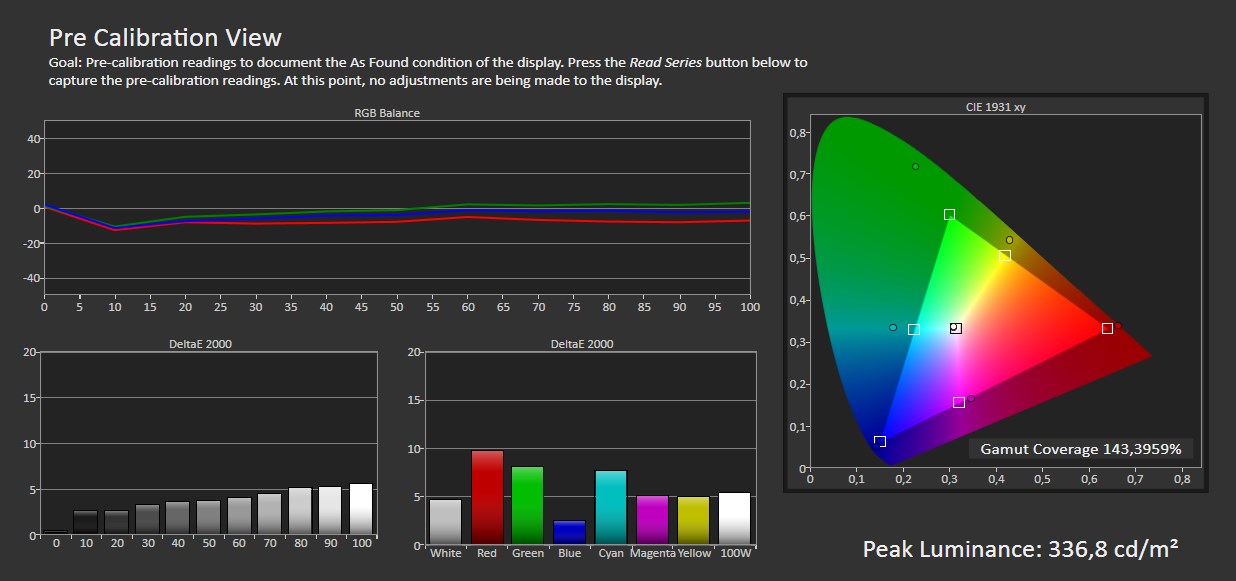Select the CIE 1931 xy chart title
This screenshot has height=581, width=1236.
(997, 107)
